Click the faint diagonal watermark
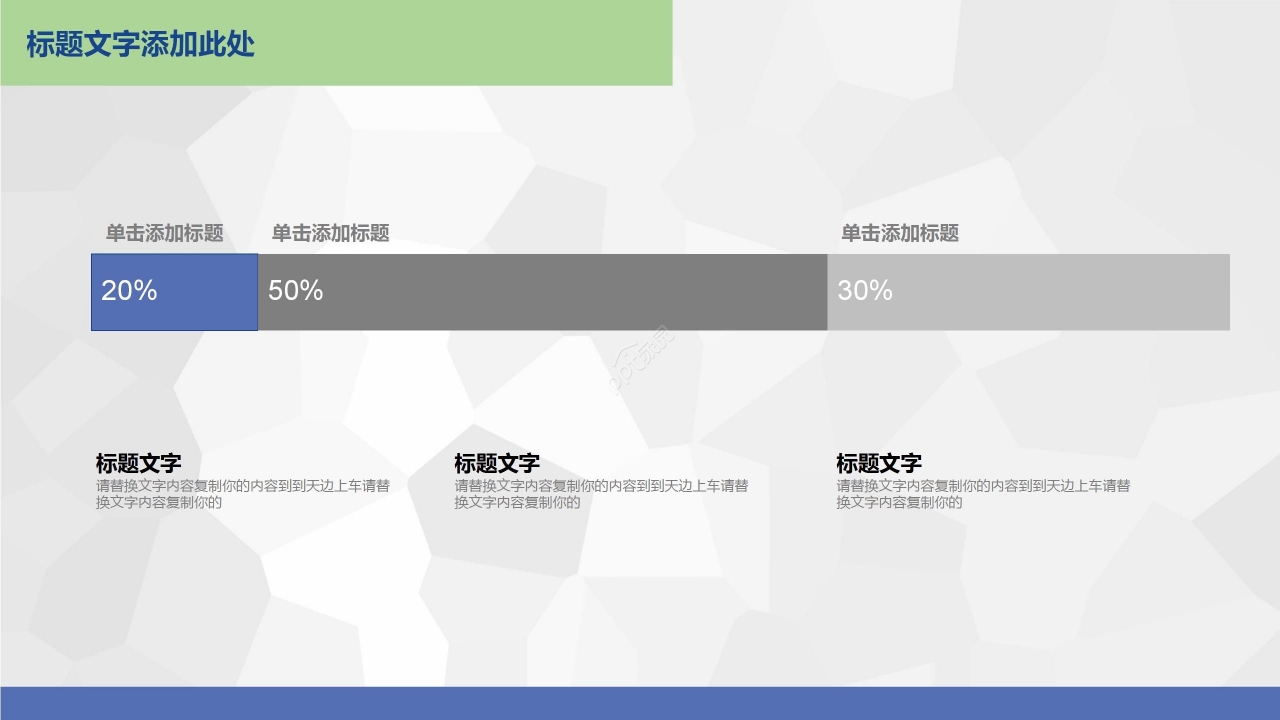The height and width of the screenshot is (720, 1280). [636, 362]
